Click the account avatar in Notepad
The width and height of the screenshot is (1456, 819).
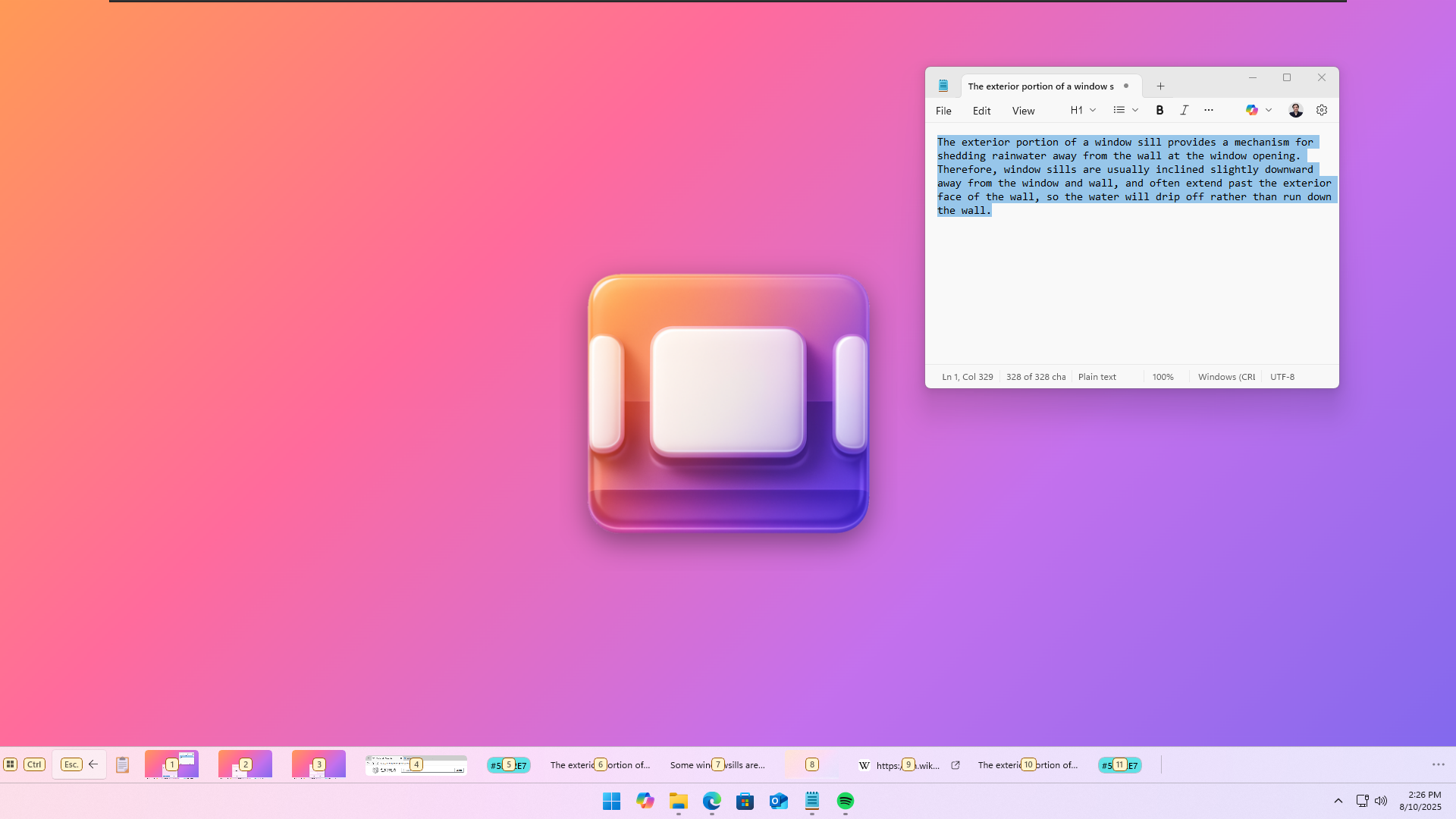[1295, 110]
